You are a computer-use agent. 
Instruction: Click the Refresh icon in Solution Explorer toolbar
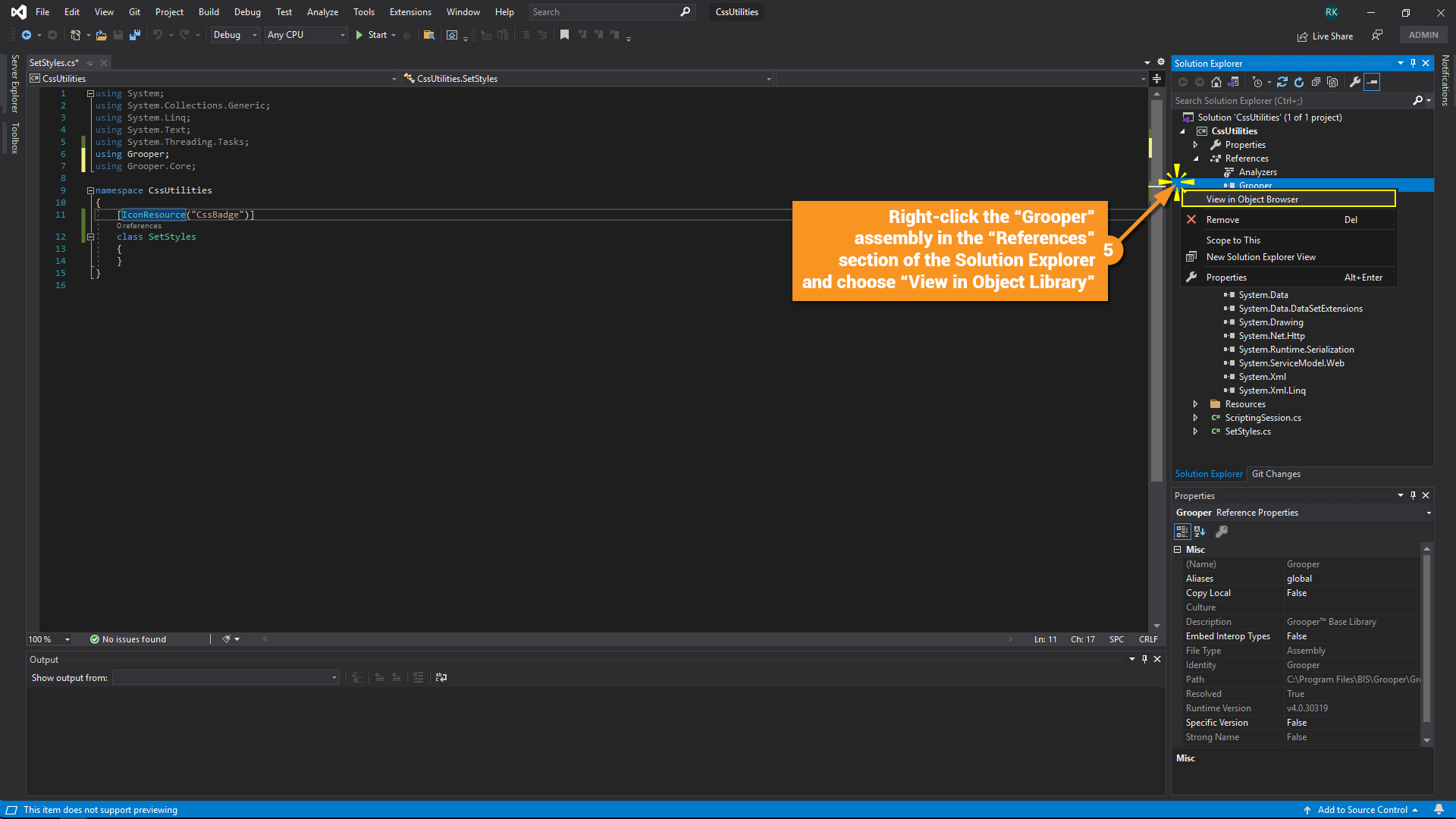[1299, 82]
